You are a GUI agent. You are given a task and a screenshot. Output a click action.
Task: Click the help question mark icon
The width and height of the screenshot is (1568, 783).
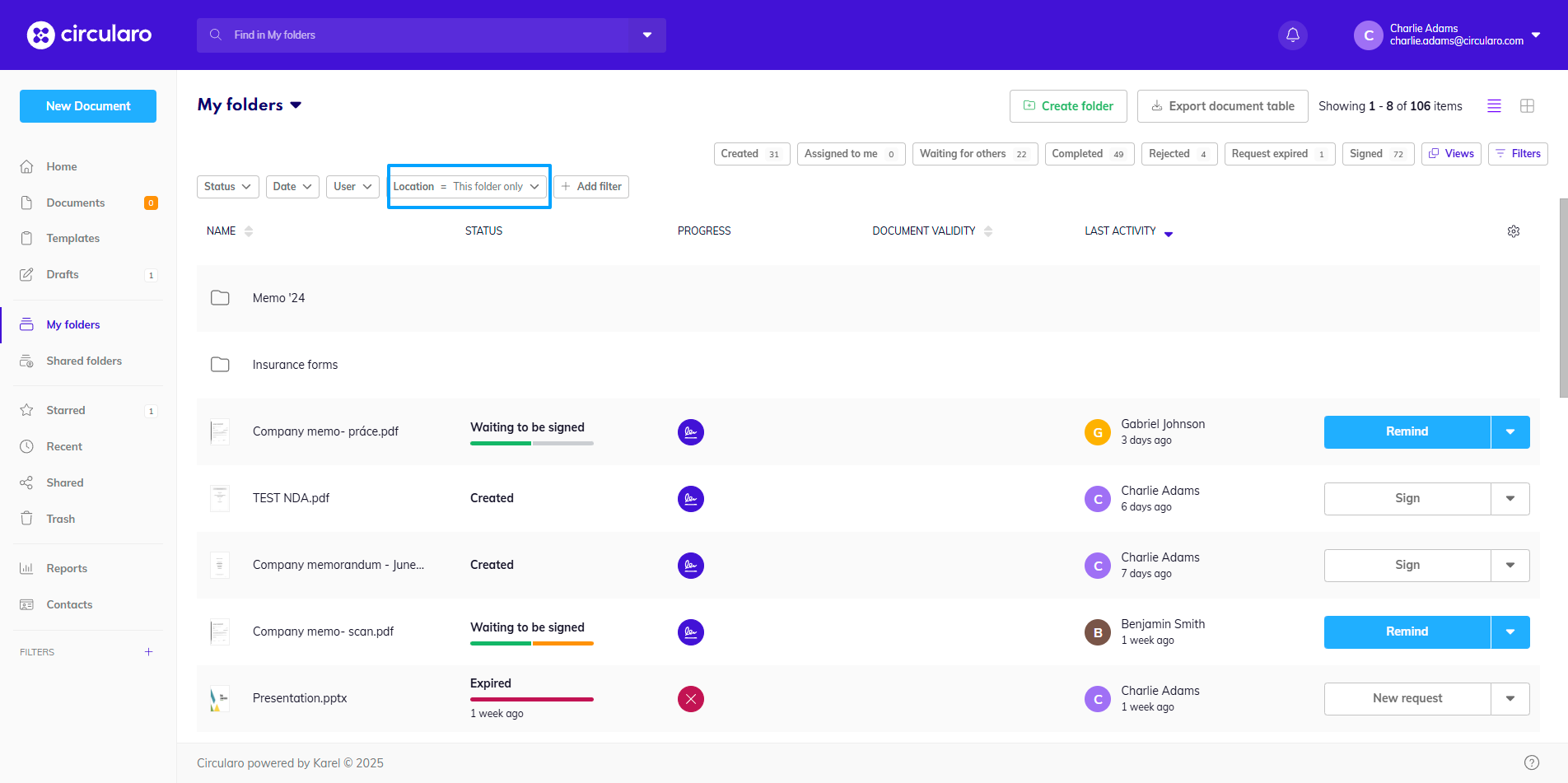click(1531, 762)
